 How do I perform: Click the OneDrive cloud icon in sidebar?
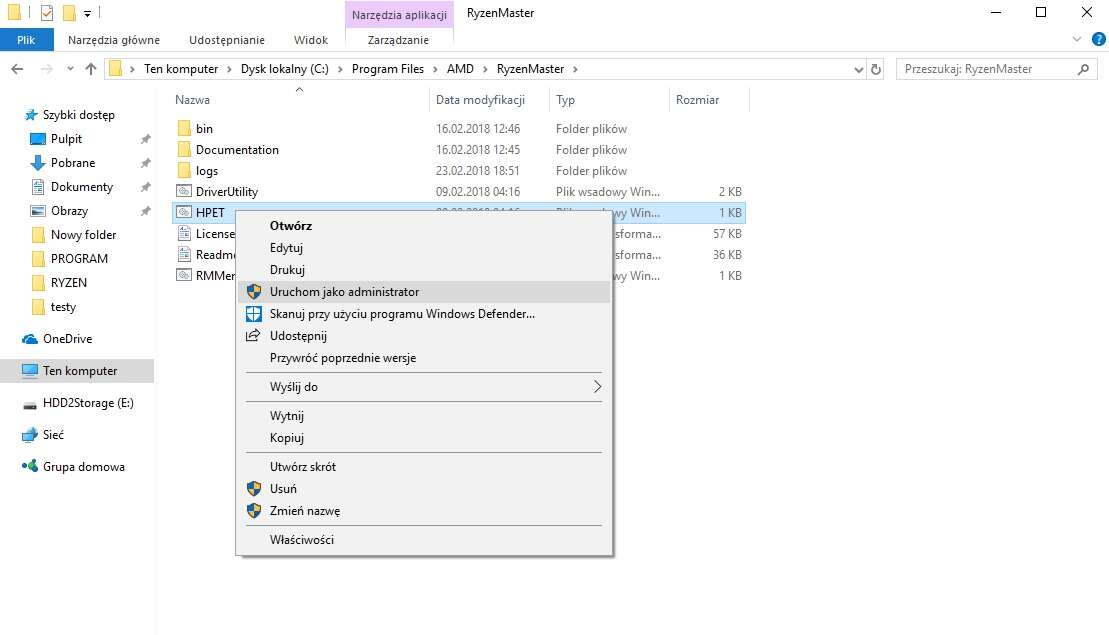click(30, 339)
